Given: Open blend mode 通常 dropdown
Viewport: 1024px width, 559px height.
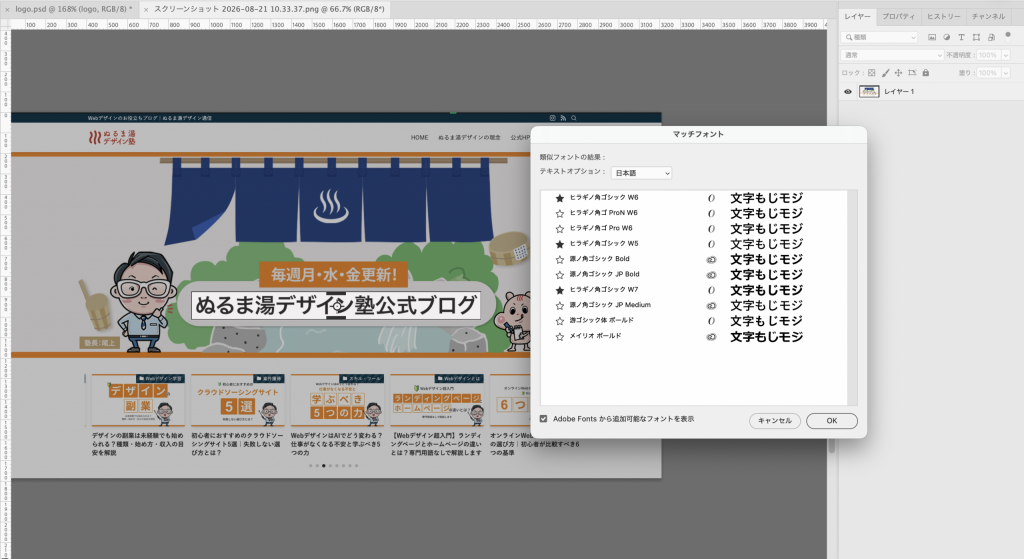Looking at the screenshot, I should (x=892, y=55).
